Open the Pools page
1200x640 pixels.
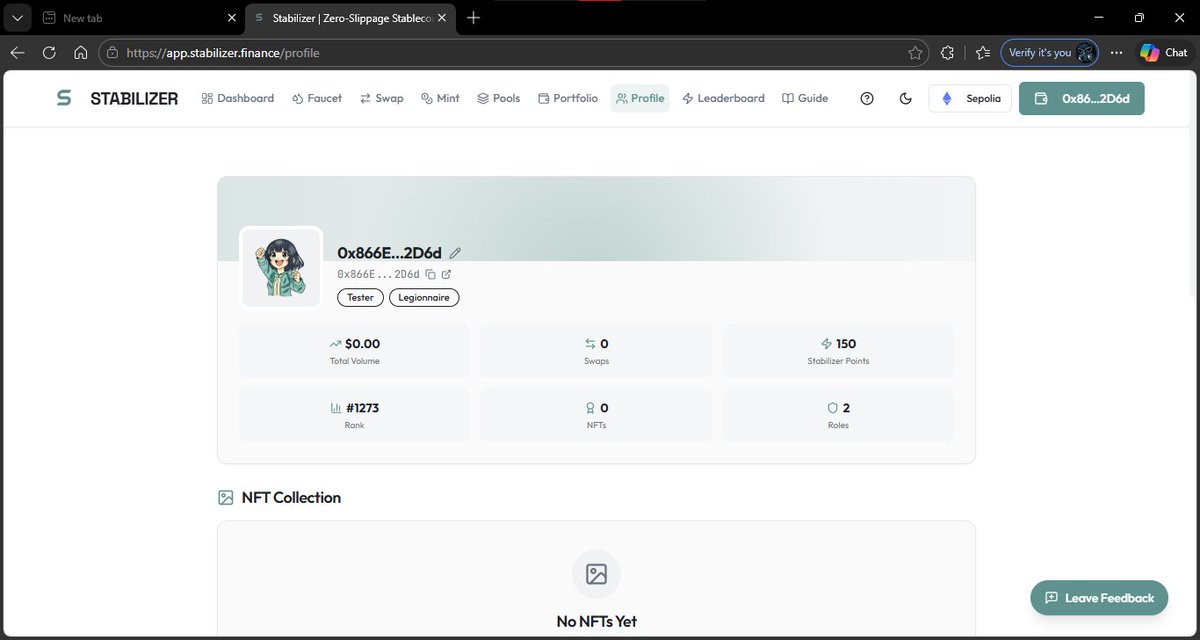tap(498, 98)
